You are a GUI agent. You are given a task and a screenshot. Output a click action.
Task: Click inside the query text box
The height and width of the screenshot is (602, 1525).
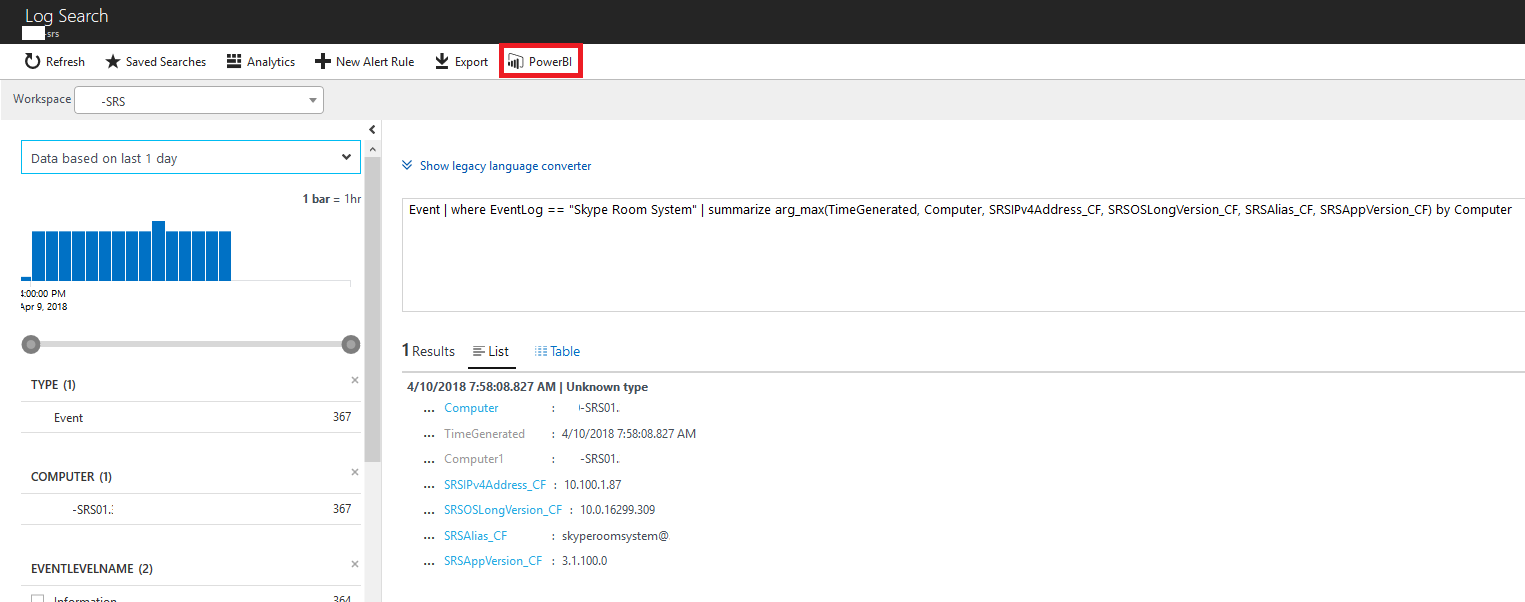pos(963,254)
